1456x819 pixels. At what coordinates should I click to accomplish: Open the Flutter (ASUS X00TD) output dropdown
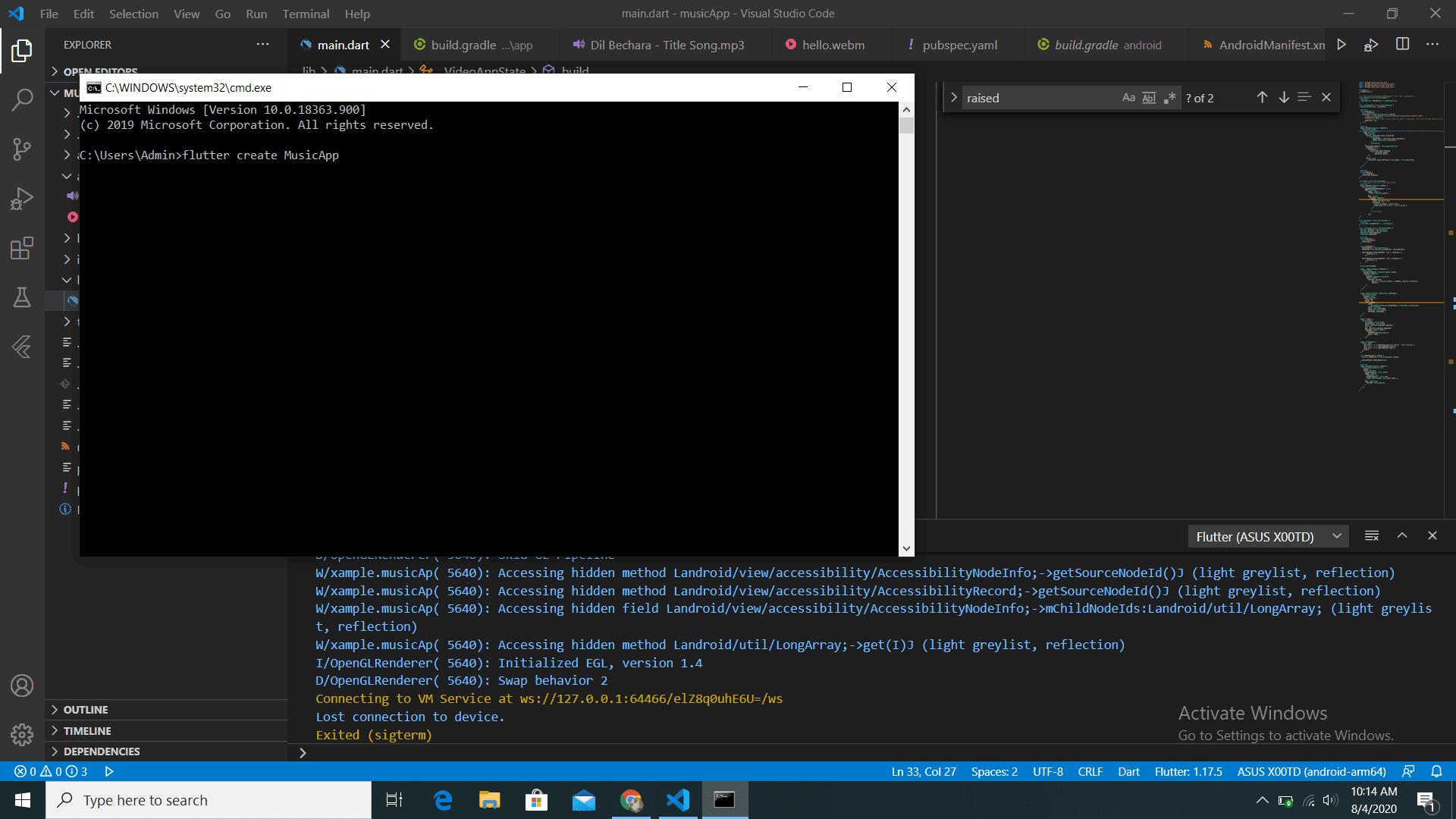(1268, 536)
